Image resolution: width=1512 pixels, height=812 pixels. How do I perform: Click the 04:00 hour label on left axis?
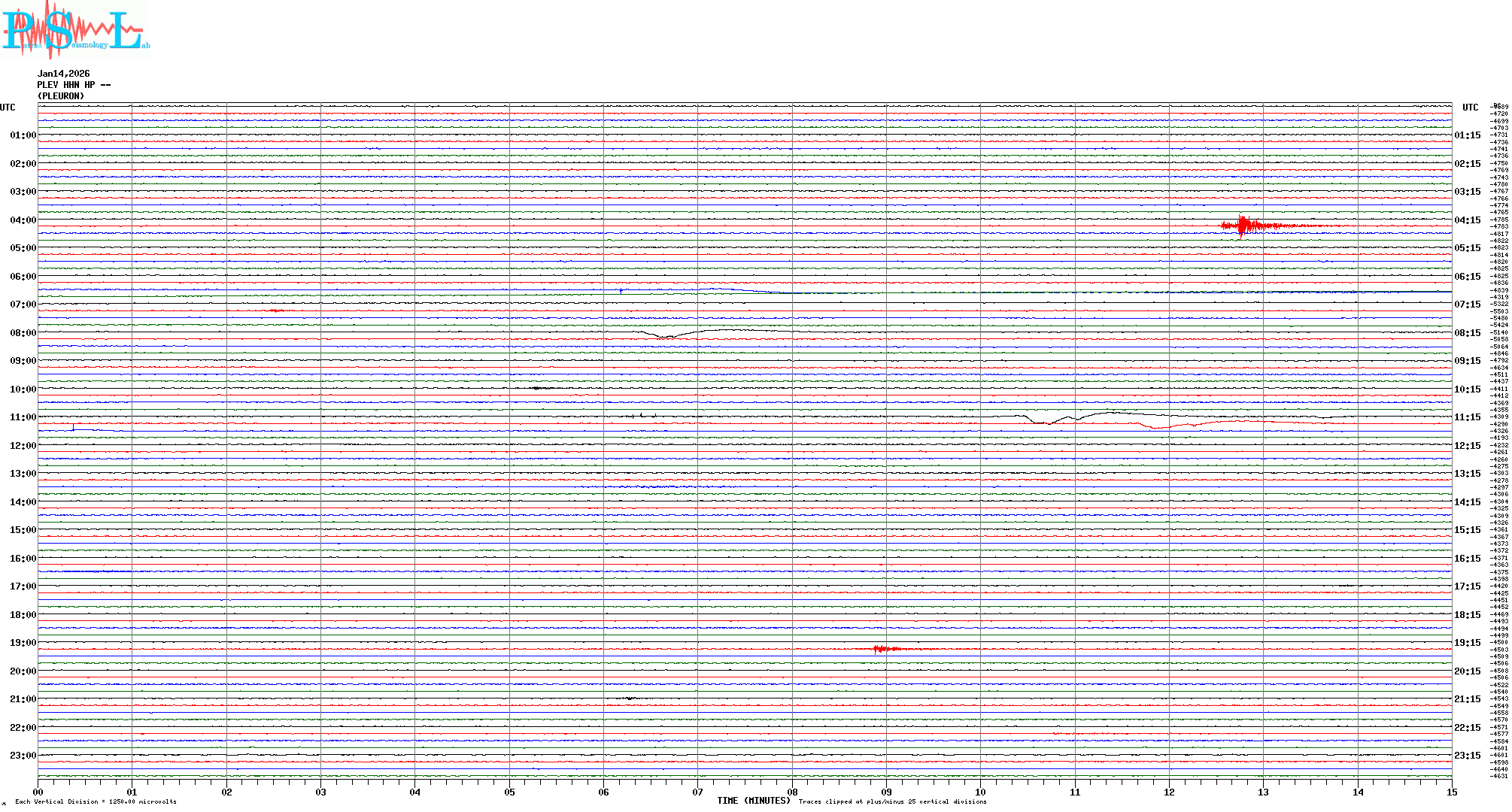tap(23, 220)
